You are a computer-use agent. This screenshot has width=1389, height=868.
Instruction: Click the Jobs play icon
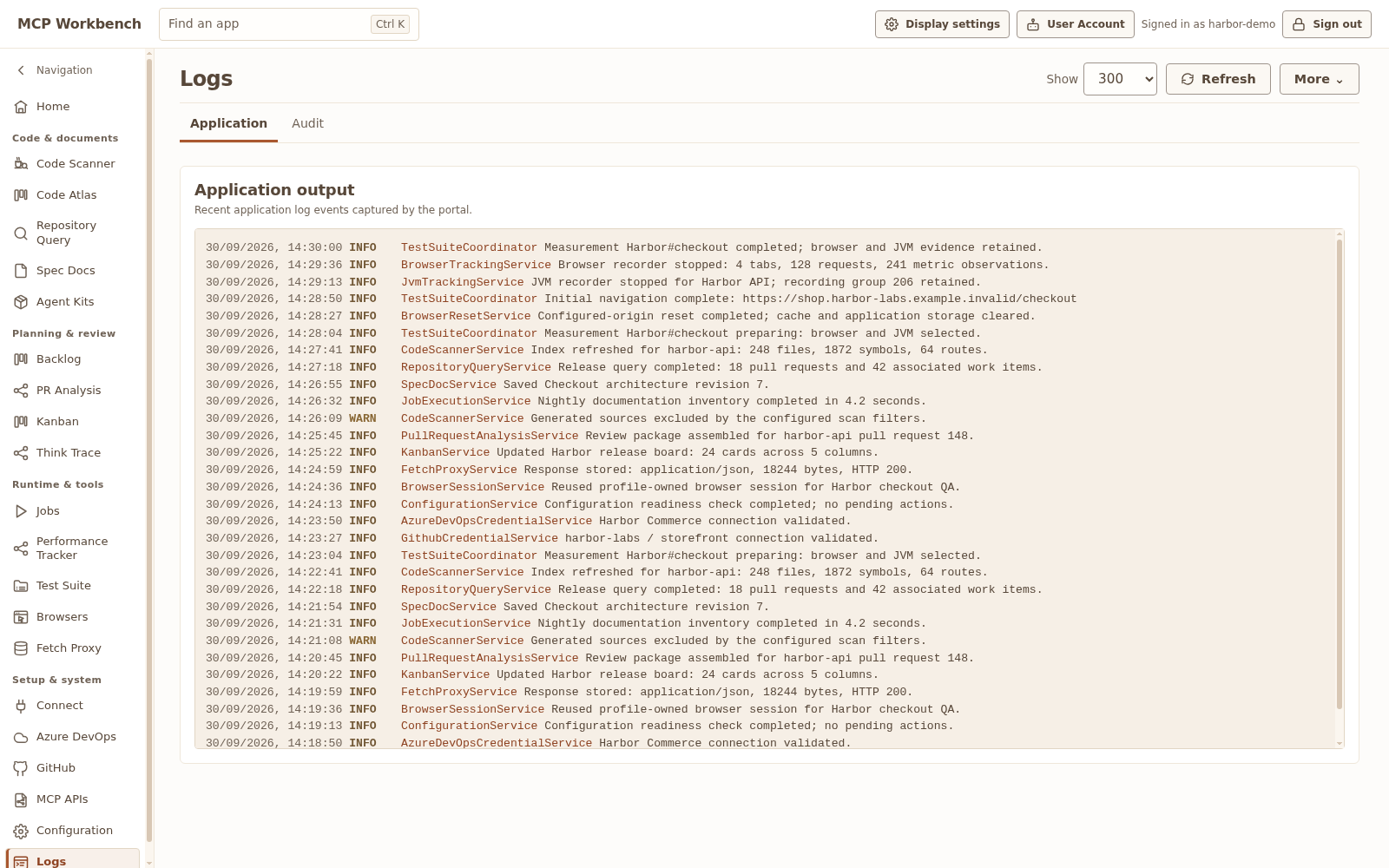tap(21, 511)
